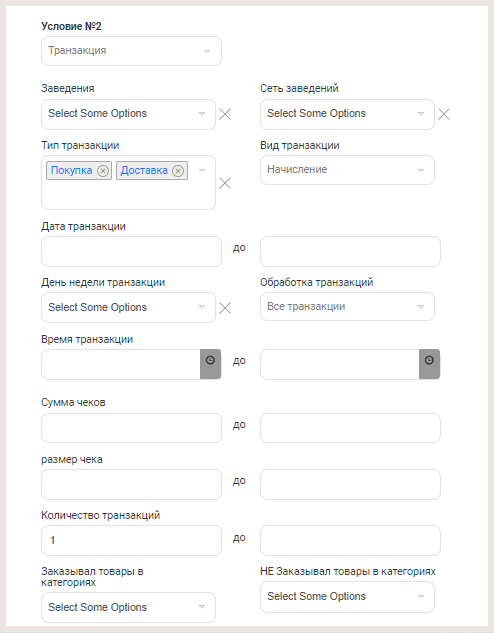This screenshot has height=633, width=494.
Task: Clear the Заведения selection with X icon
Action: 225,114
